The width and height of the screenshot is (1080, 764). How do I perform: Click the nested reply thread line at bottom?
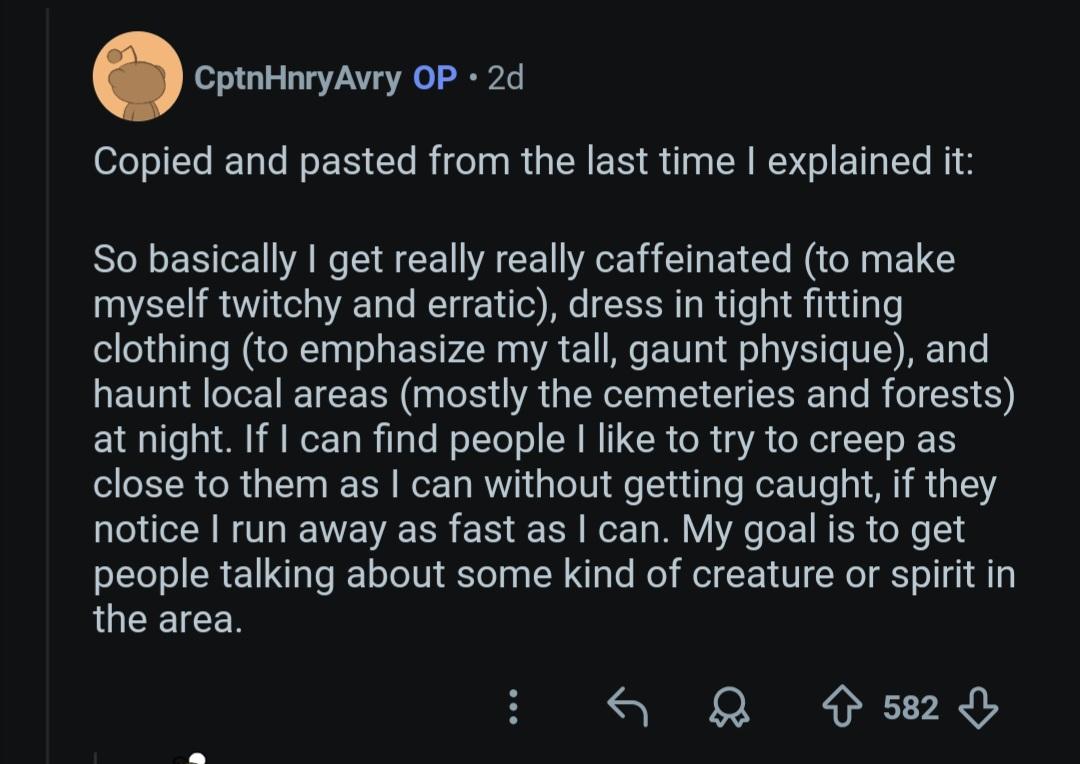[x=96, y=758]
